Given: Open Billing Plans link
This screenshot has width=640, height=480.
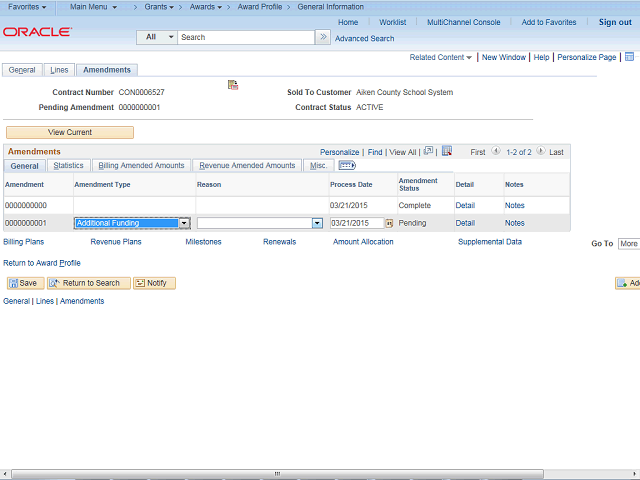Looking at the screenshot, I should coord(23,242).
